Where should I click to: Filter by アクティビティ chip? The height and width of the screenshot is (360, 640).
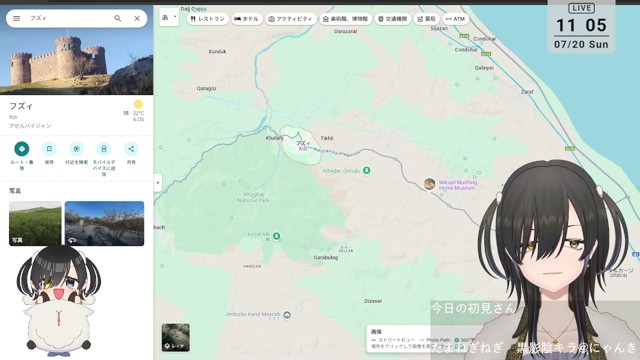point(291,19)
